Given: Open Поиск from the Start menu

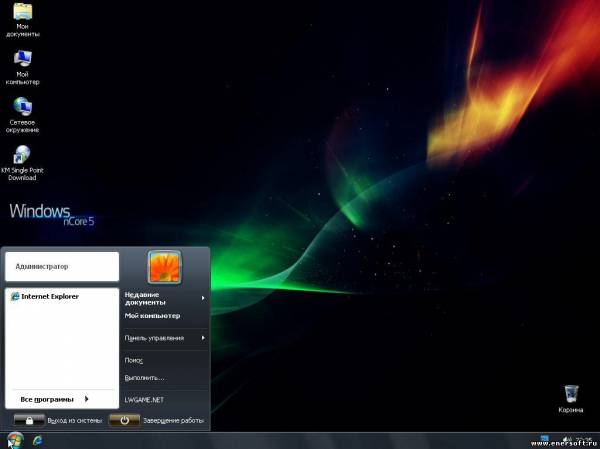Looking at the screenshot, I should pos(165,360).
